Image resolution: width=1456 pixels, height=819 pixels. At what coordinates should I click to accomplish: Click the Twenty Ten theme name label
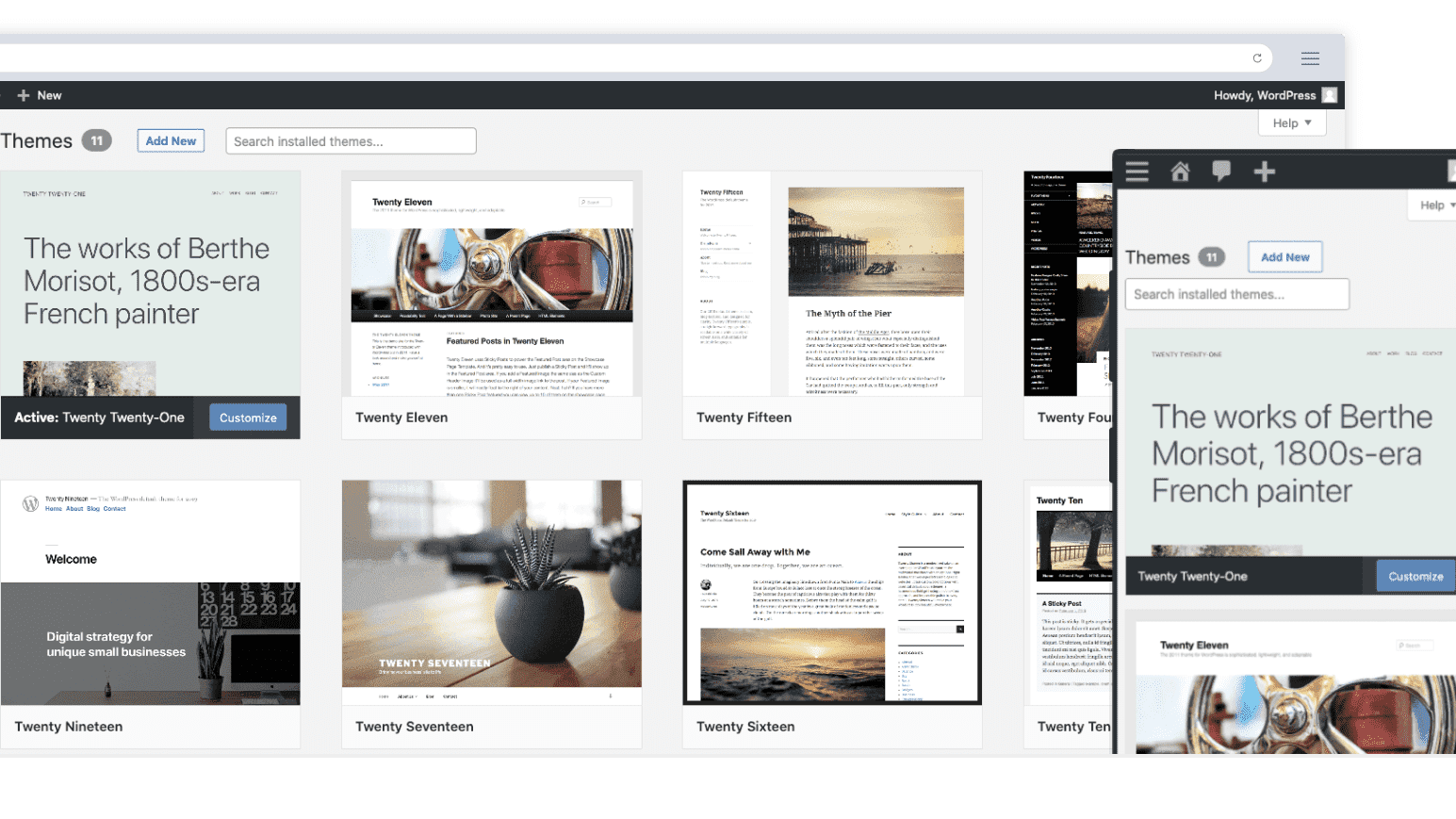click(x=1073, y=727)
